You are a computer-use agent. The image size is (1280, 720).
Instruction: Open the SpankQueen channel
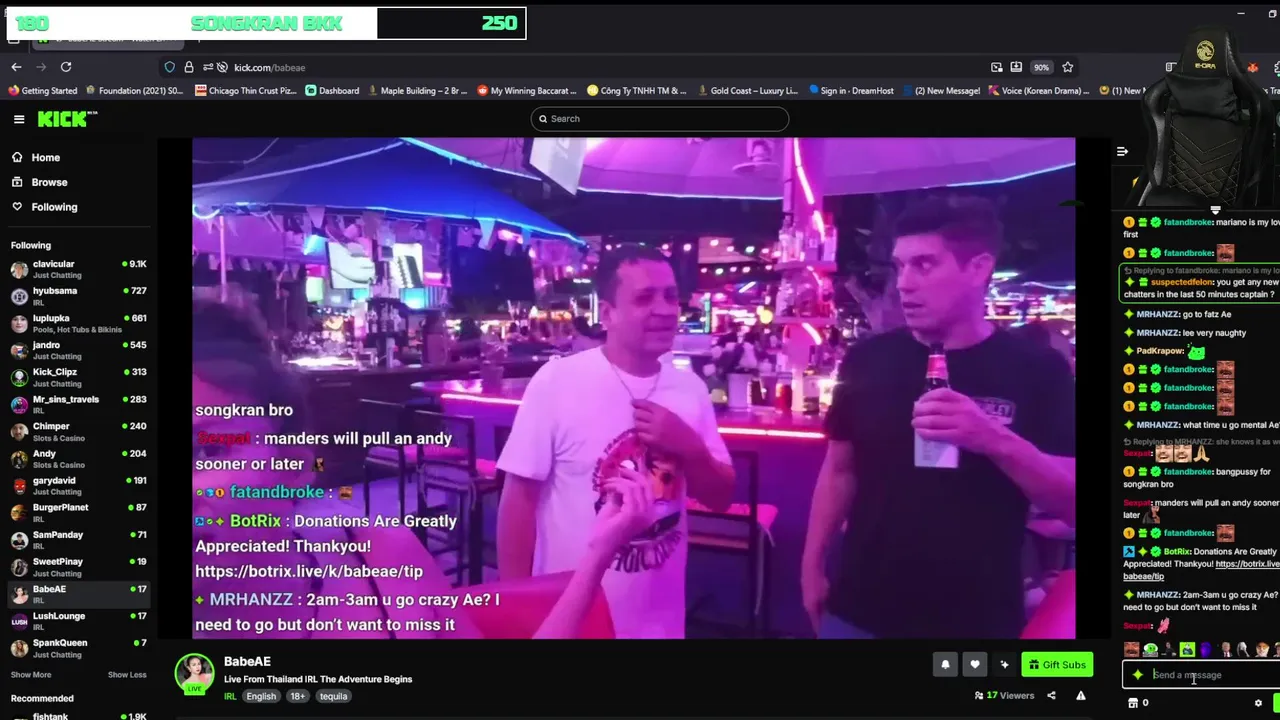pos(78,647)
